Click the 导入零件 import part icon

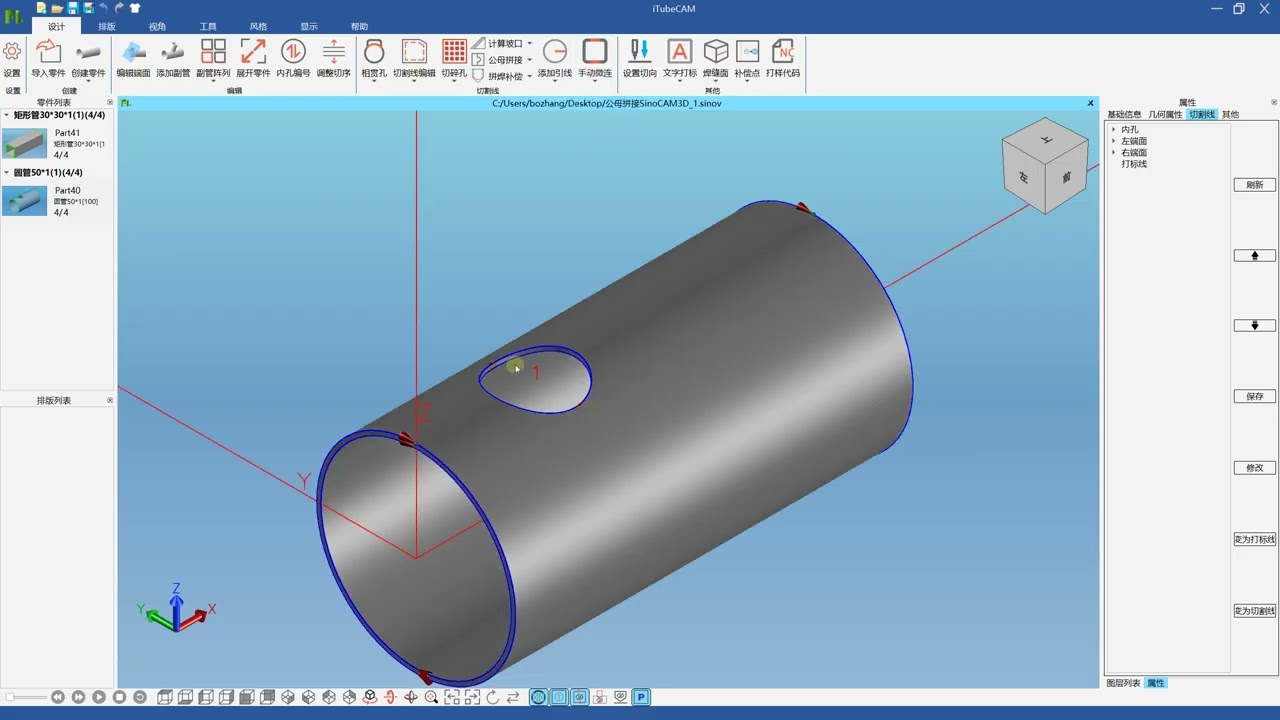pyautogui.click(x=48, y=58)
